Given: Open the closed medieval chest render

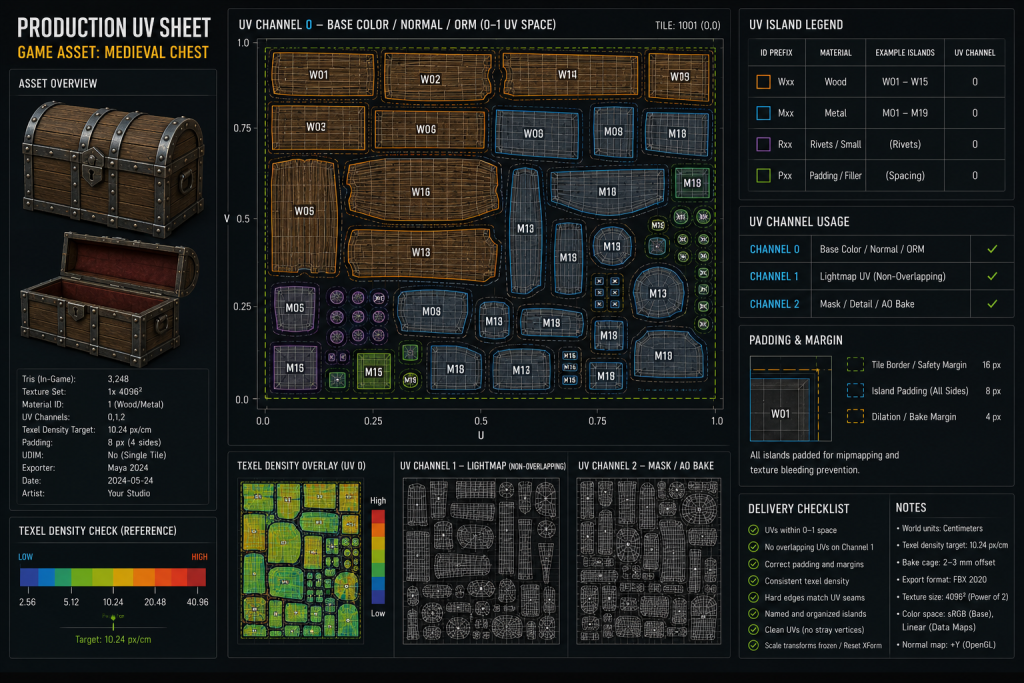Looking at the screenshot, I should 112,168.
